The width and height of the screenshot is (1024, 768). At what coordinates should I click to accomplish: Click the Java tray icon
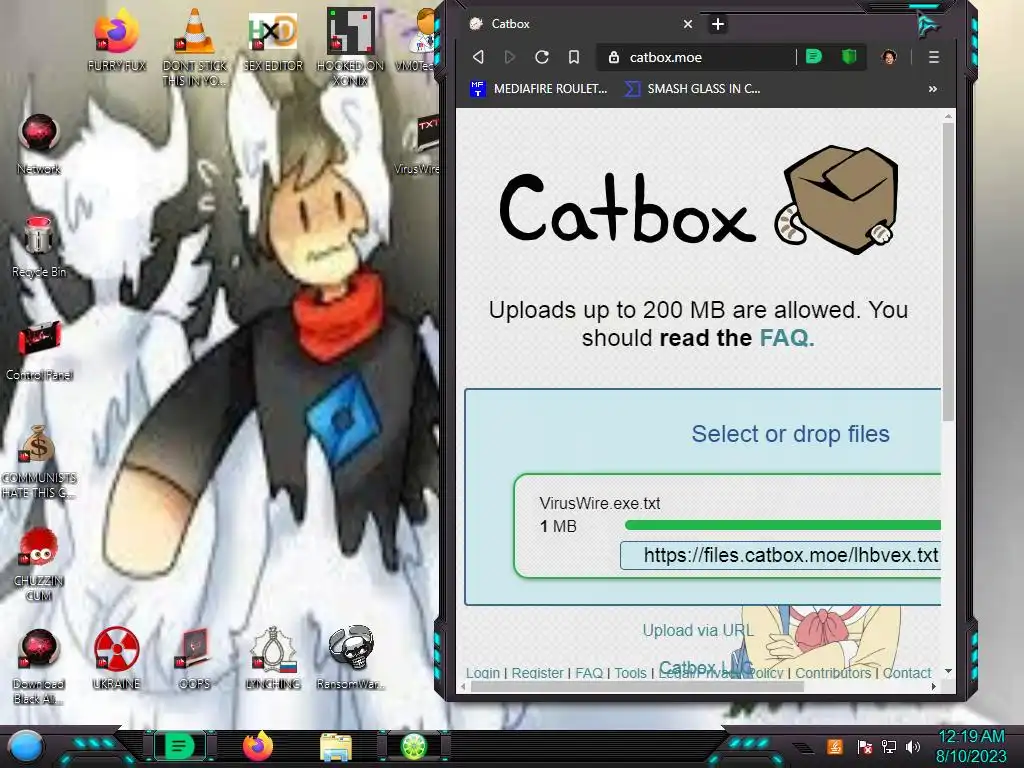coord(835,746)
